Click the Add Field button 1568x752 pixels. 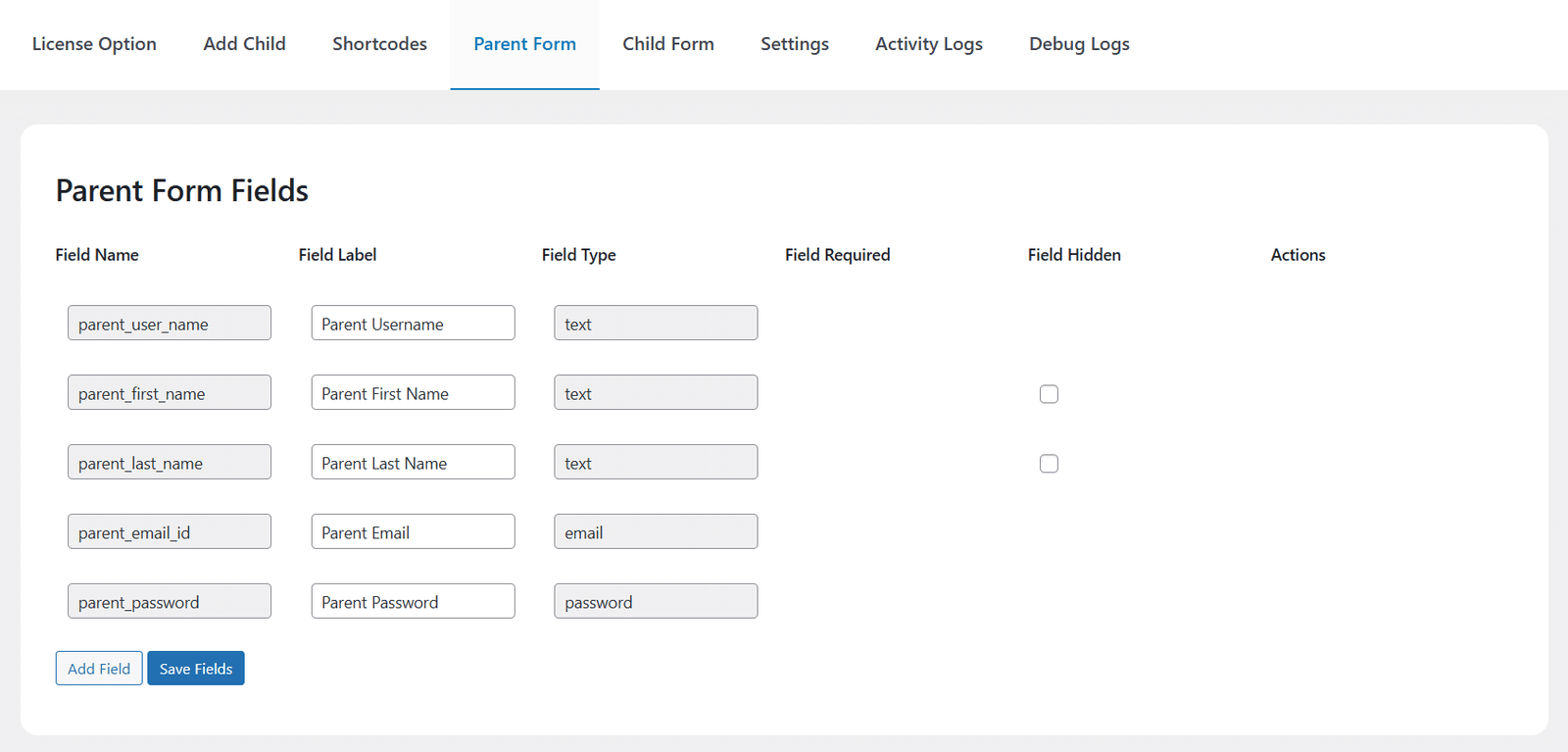99,669
